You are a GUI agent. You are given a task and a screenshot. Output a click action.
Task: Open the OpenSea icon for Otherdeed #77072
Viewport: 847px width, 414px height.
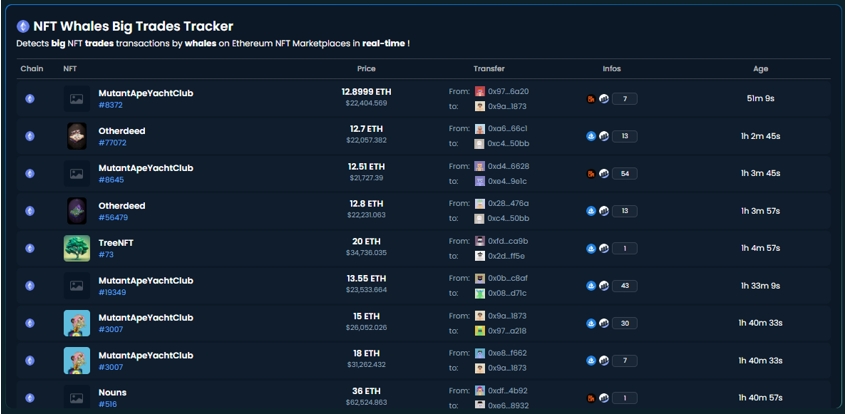591,136
